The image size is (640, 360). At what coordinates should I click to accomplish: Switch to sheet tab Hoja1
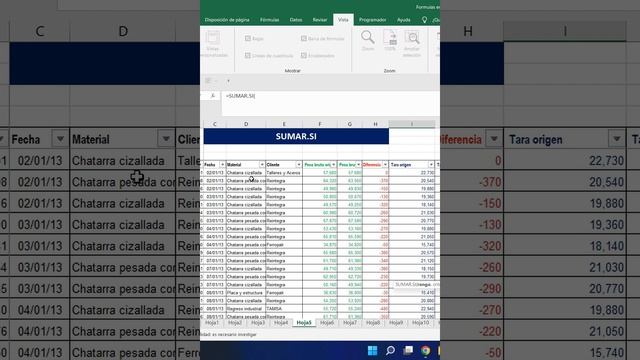(x=212, y=322)
